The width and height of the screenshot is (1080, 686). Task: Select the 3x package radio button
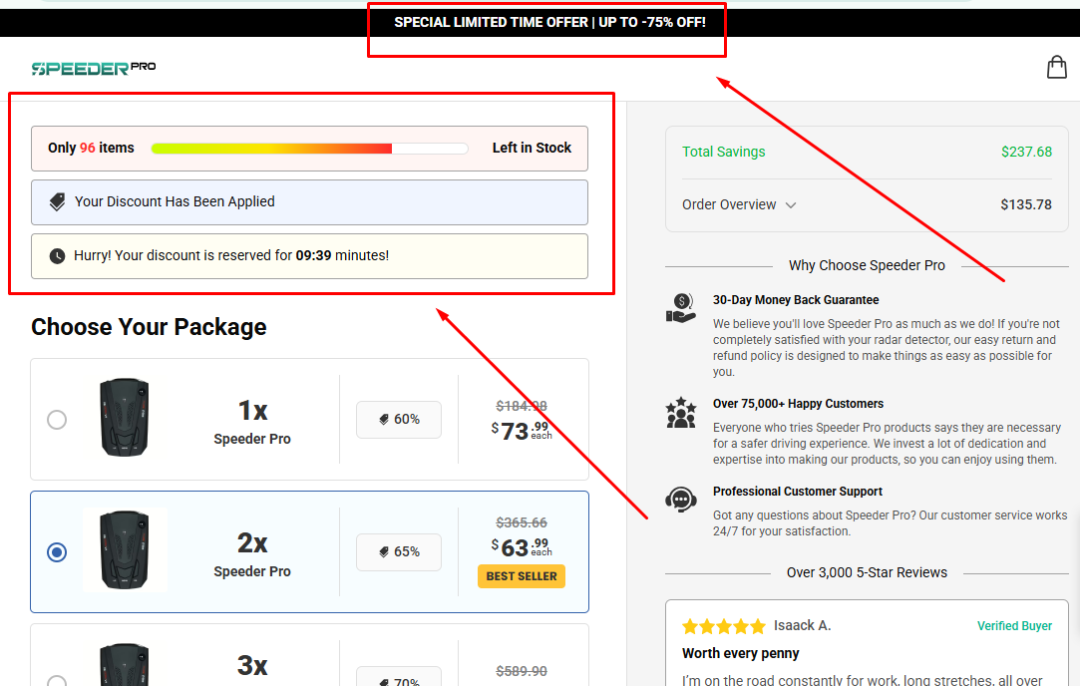pyautogui.click(x=57, y=680)
